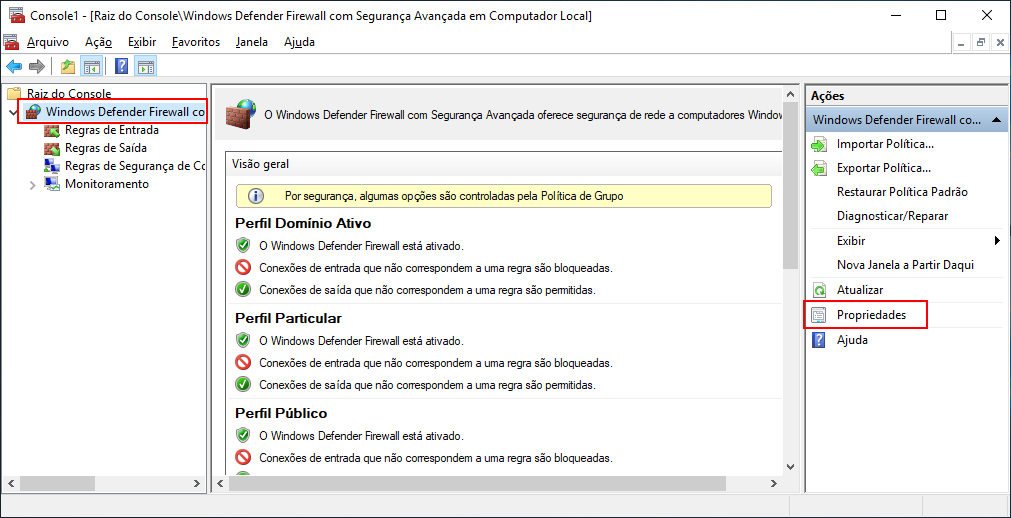Select Windows Defender Firewall tree item
The width and height of the screenshot is (1011, 518).
pos(125,112)
